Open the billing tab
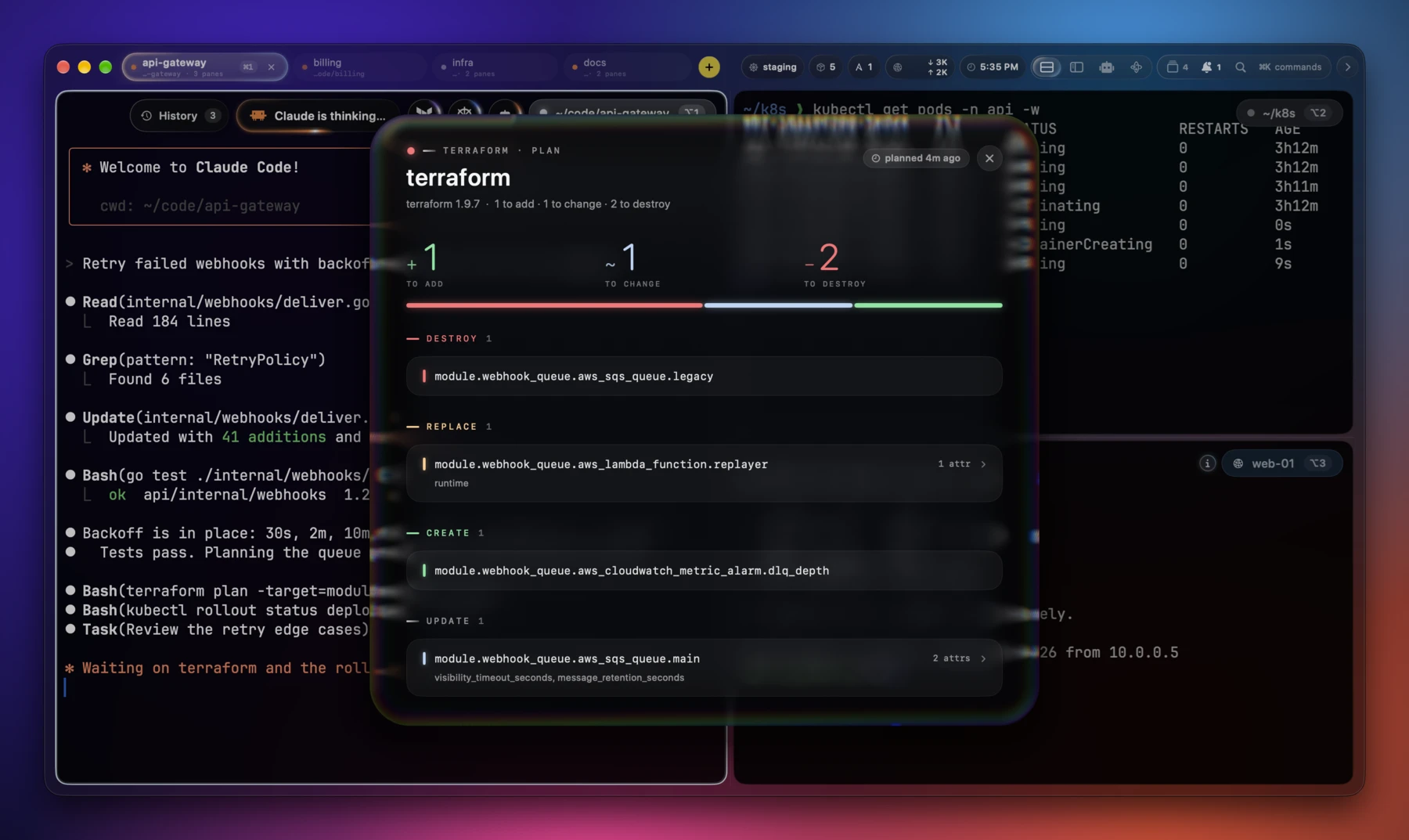This screenshot has width=1409, height=840. tap(360, 67)
